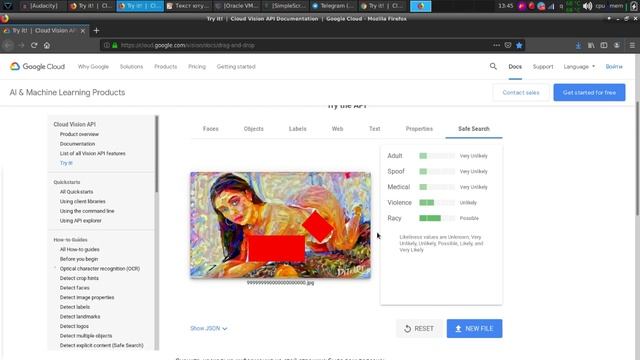The height and width of the screenshot is (360, 640).
Task: Open the Firefox library icon
Action: pyautogui.click(x=591, y=45)
